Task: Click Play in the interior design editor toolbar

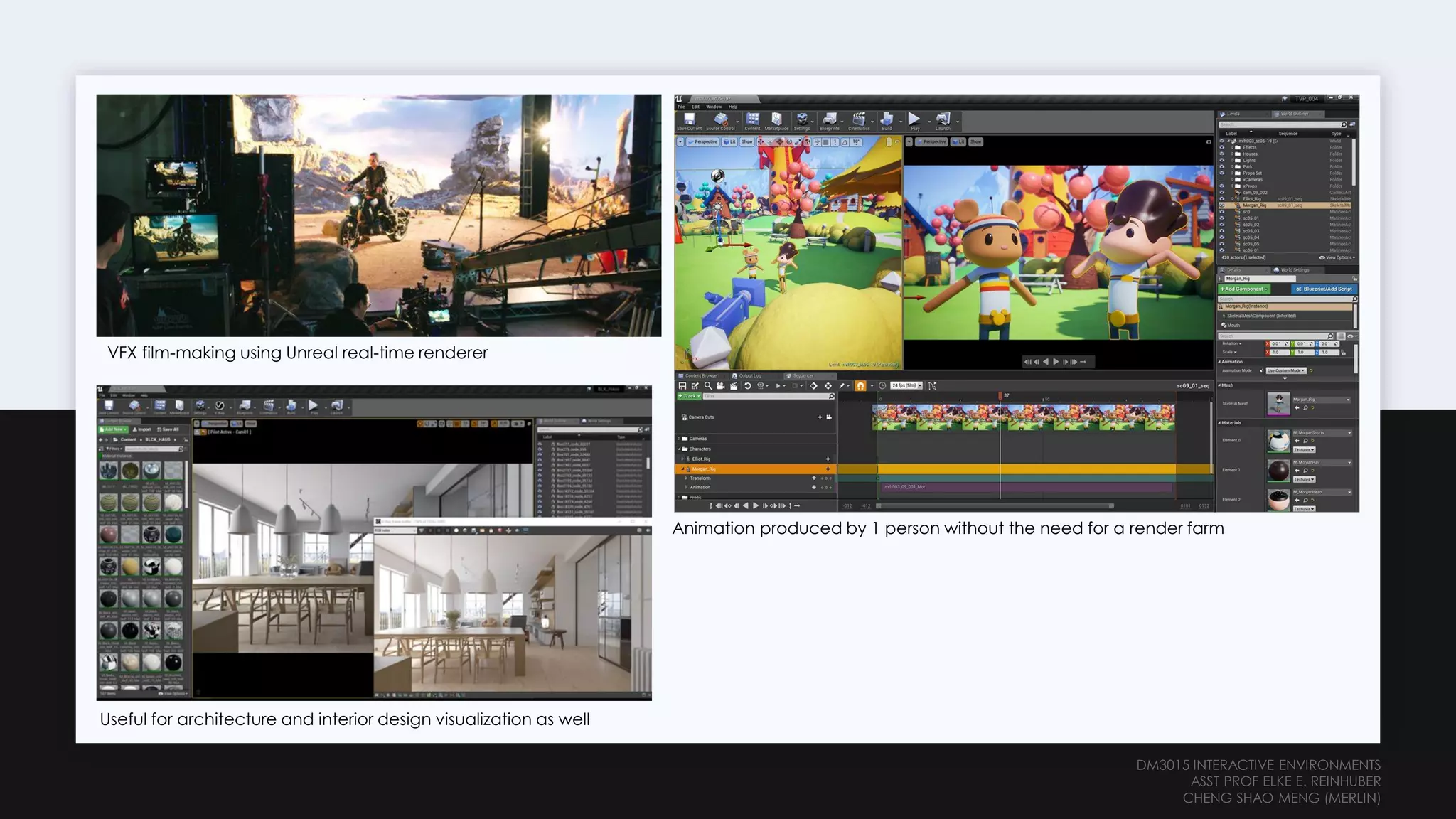Action: tap(313, 407)
